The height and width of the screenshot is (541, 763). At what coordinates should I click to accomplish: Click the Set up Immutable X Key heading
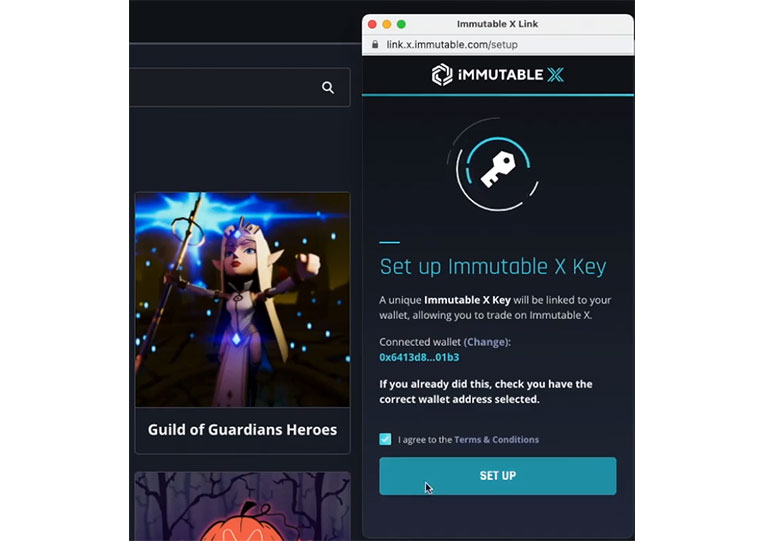click(x=493, y=267)
